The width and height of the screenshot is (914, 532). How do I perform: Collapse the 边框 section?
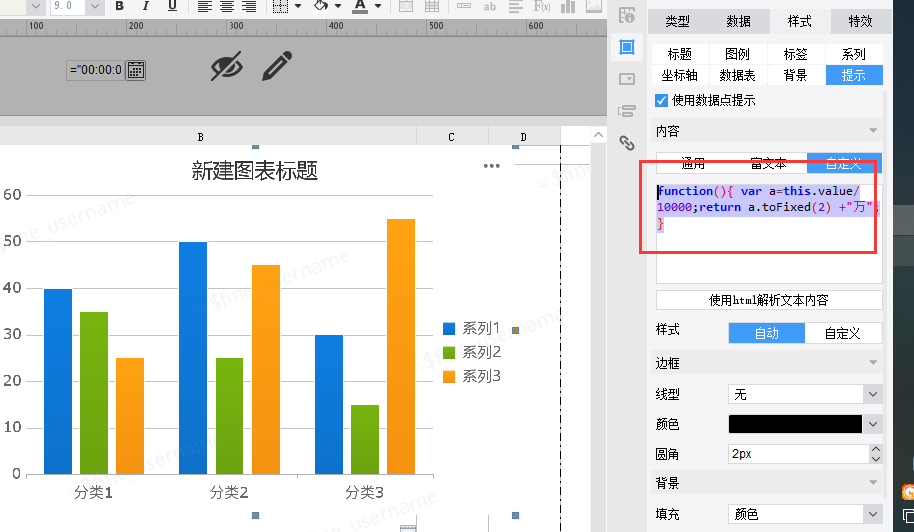873,362
